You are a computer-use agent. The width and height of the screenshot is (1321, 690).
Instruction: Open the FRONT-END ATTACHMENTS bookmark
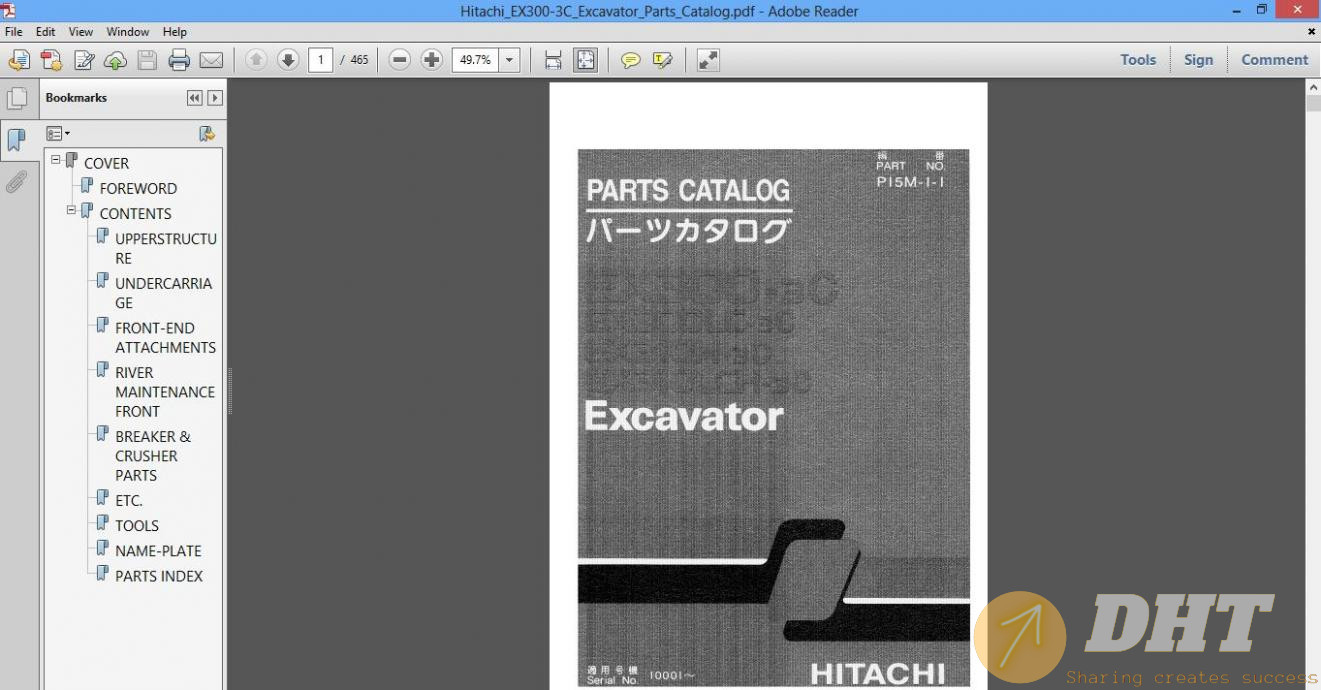point(165,337)
